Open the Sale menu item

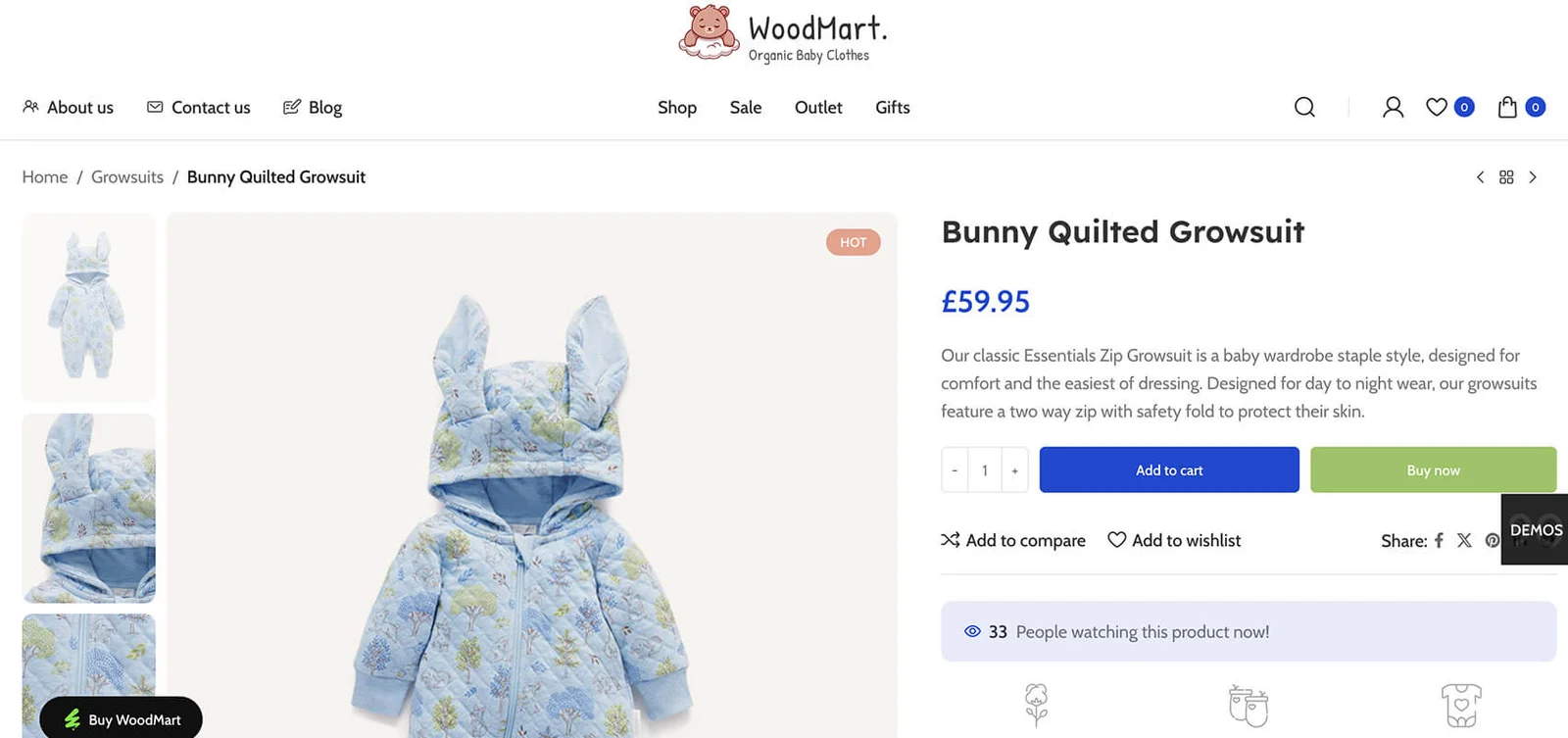[746, 108]
